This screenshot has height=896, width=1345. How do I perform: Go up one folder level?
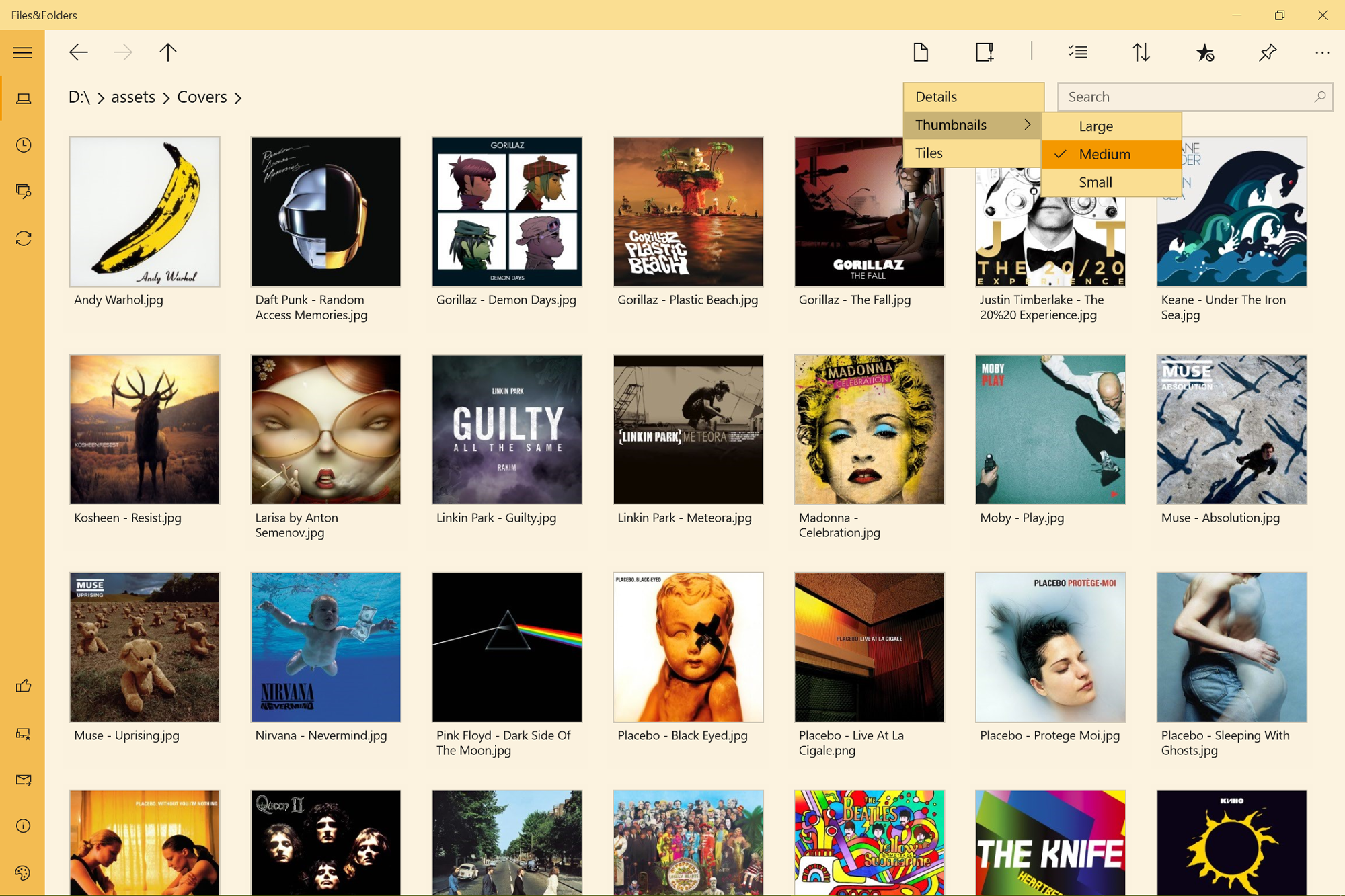point(167,52)
